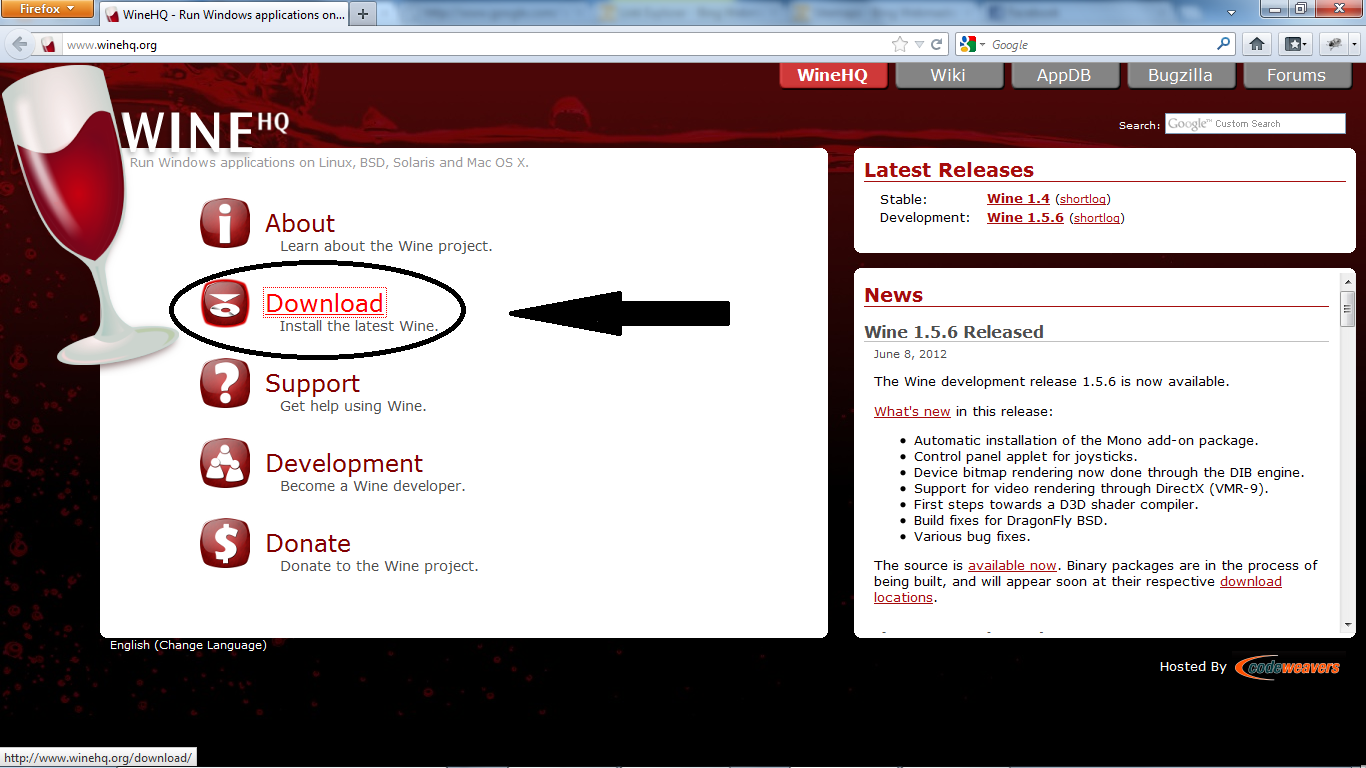Click the News heading
This screenshot has width=1366, height=768.
click(x=894, y=295)
